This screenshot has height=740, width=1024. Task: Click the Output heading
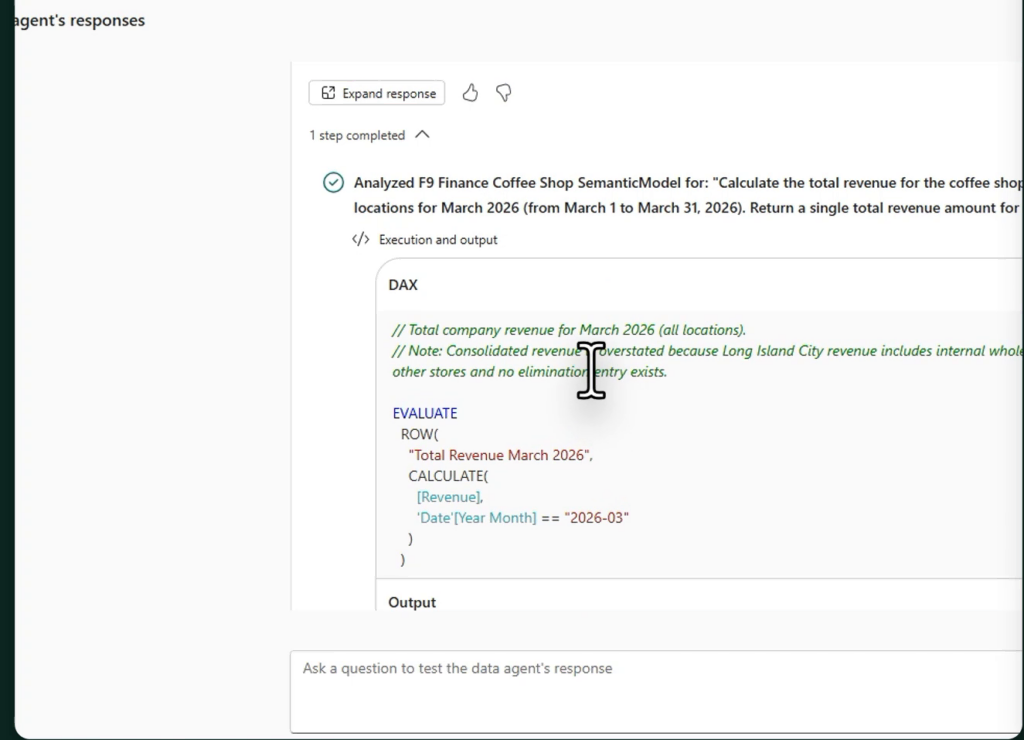tap(412, 602)
